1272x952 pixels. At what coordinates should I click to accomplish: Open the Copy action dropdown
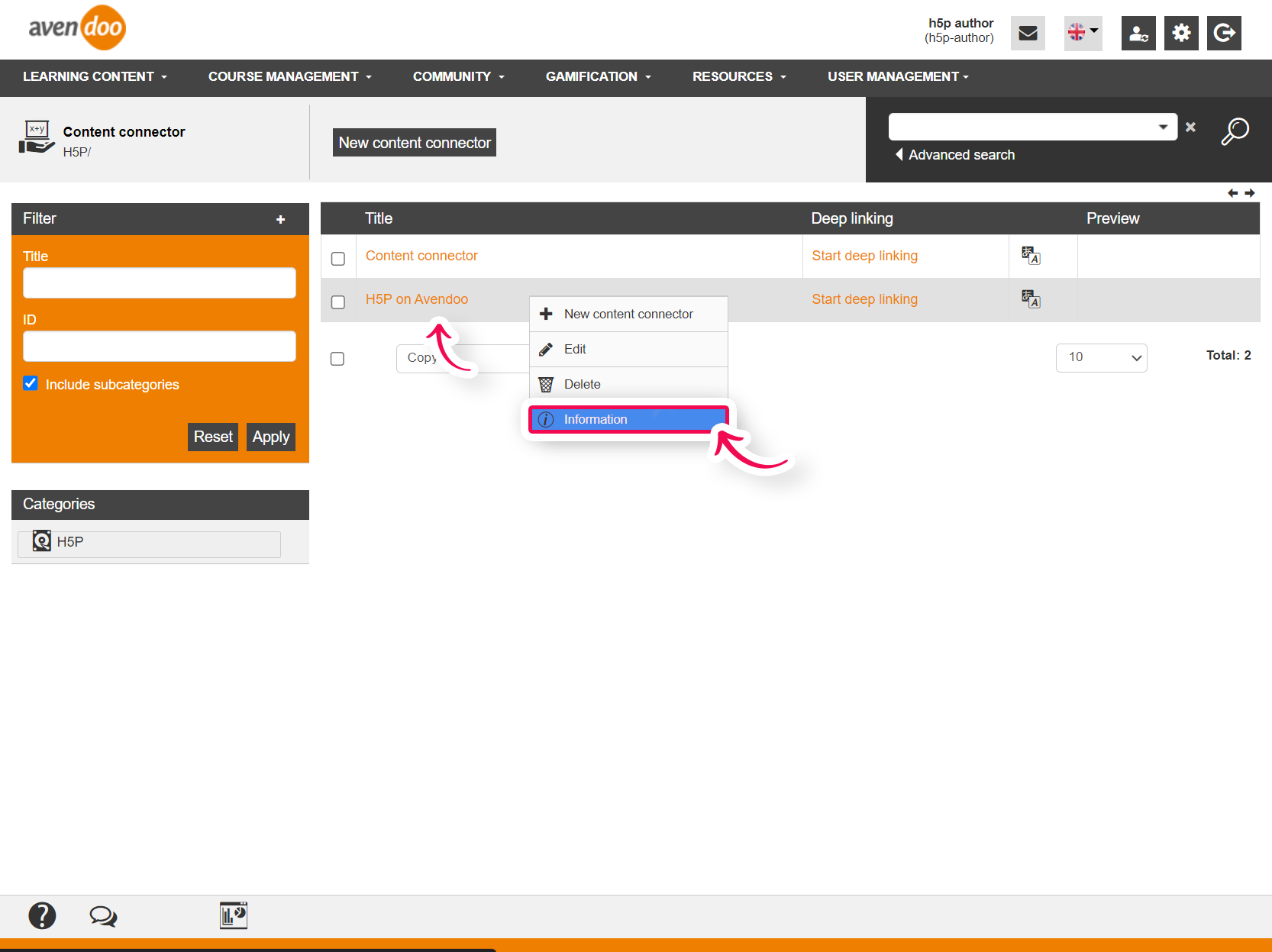click(x=463, y=358)
